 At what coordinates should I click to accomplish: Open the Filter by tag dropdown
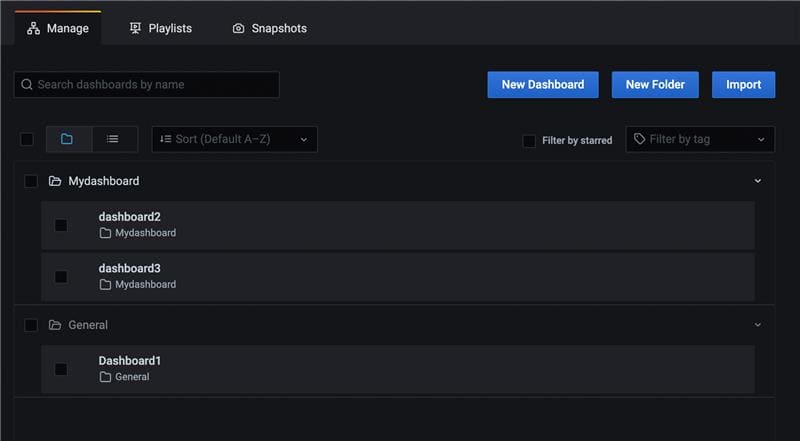(x=700, y=139)
